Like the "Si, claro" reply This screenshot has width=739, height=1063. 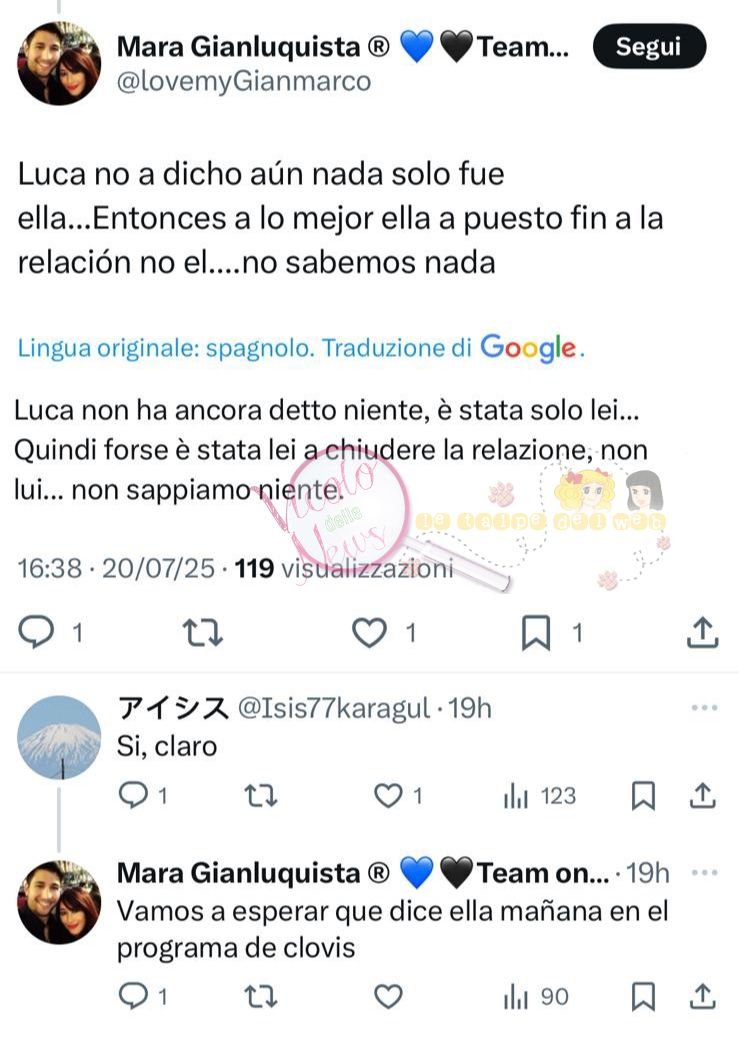click(388, 795)
